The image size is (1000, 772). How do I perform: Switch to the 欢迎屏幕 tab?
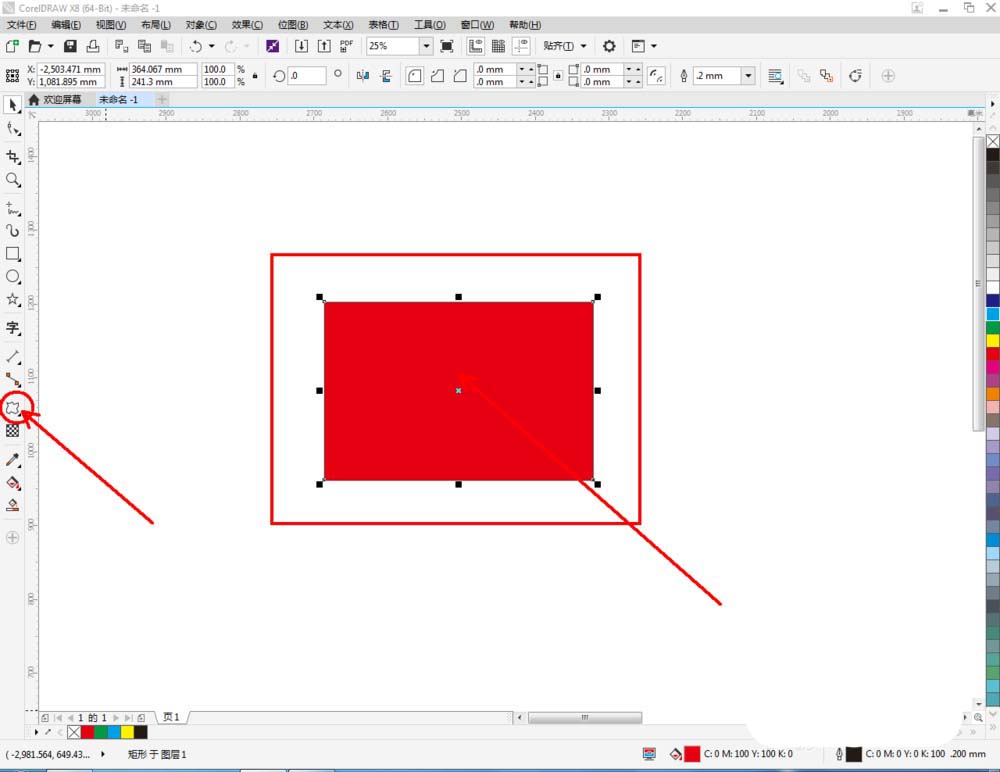tap(60, 99)
